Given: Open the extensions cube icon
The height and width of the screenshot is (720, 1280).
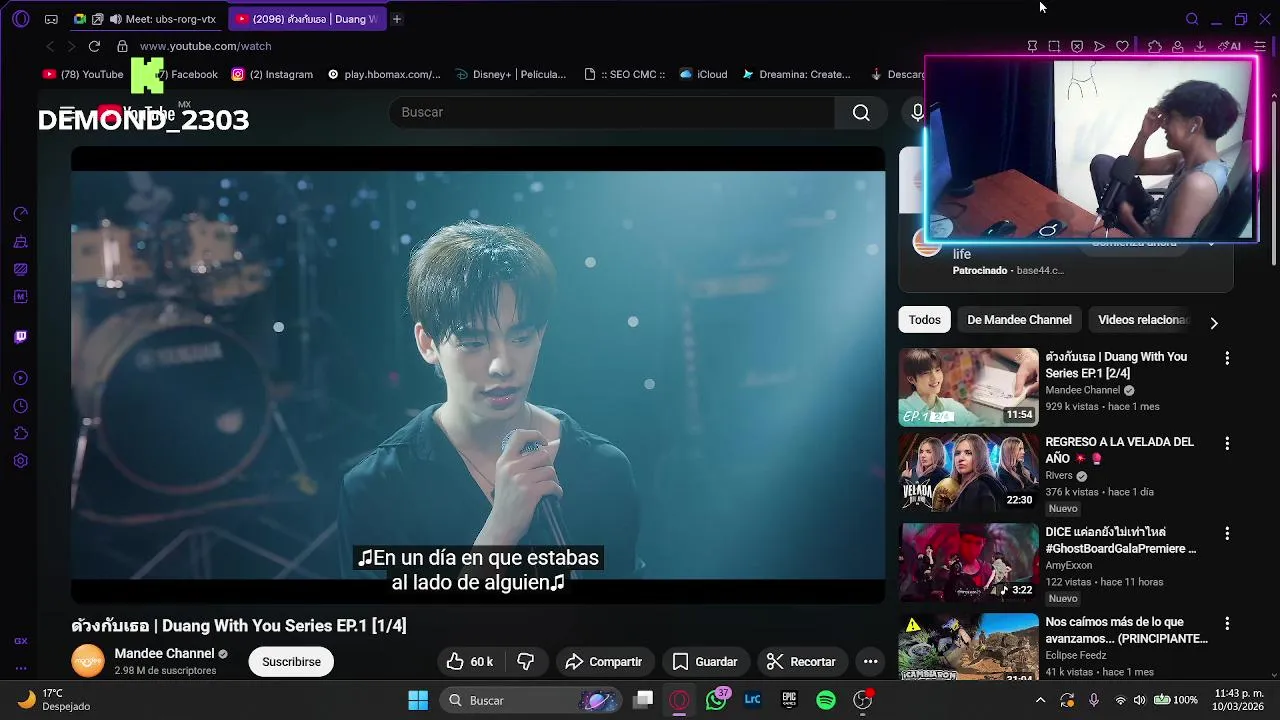Looking at the screenshot, I should click(x=1155, y=46).
